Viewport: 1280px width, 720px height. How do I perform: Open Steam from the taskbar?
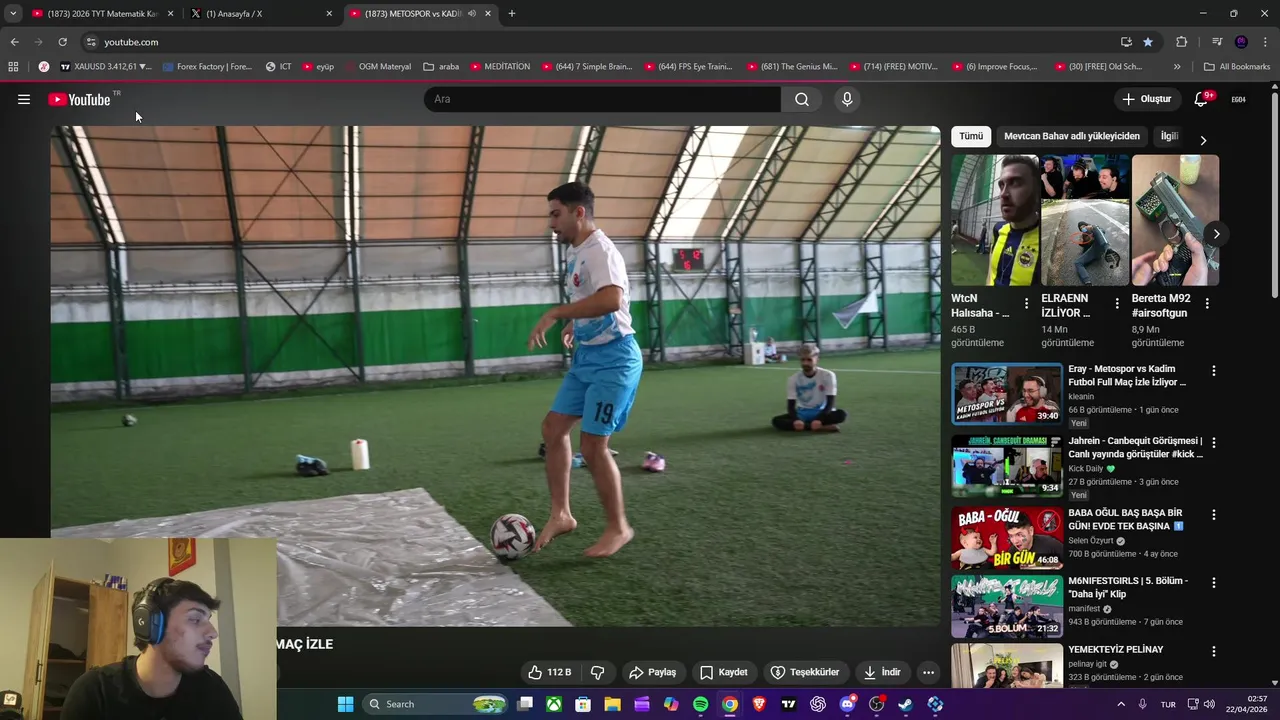(906, 704)
